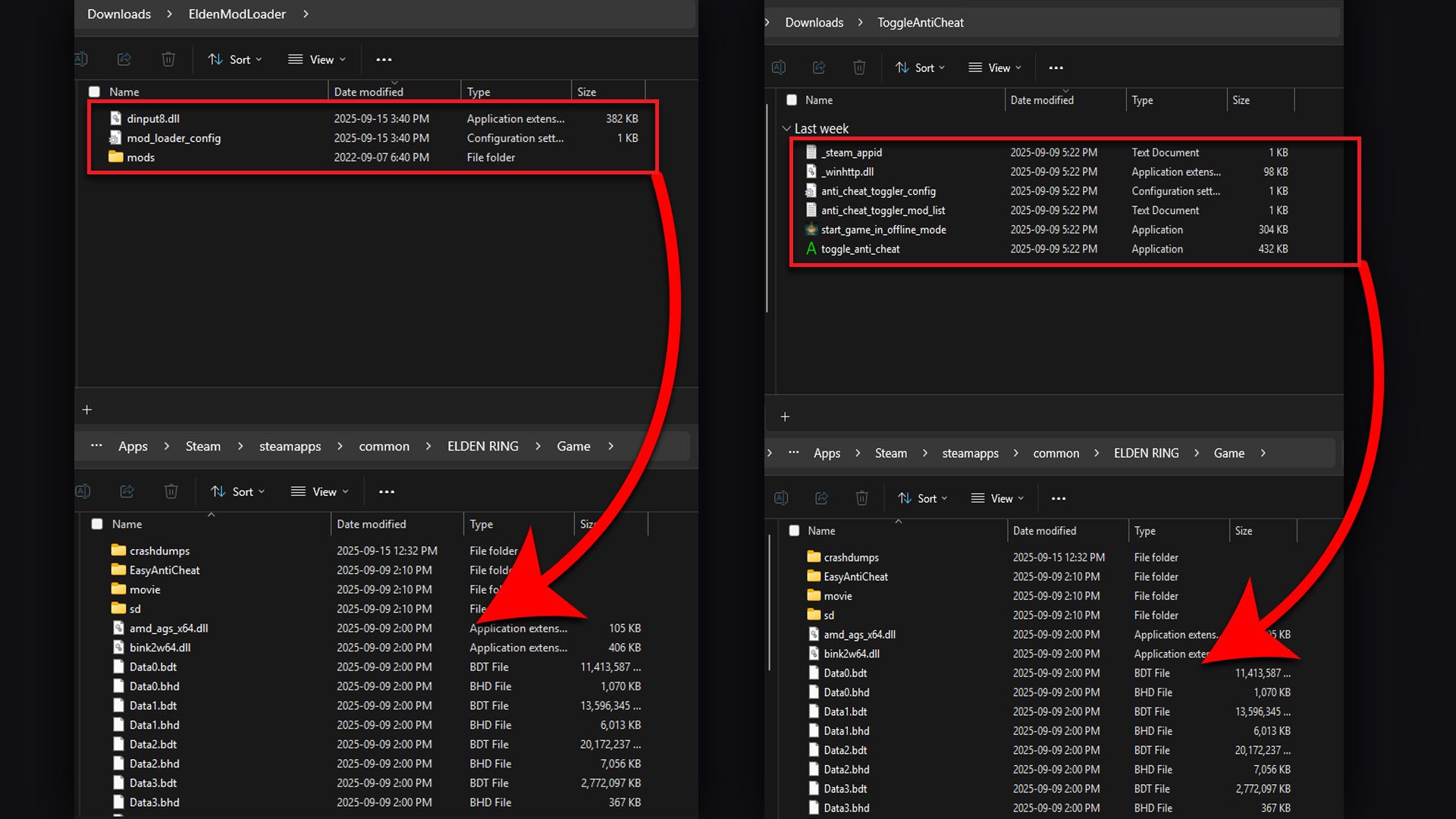Tick the select-all checkbox in ToggleAntiCheat window
The image size is (1456, 819).
click(792, 100)
